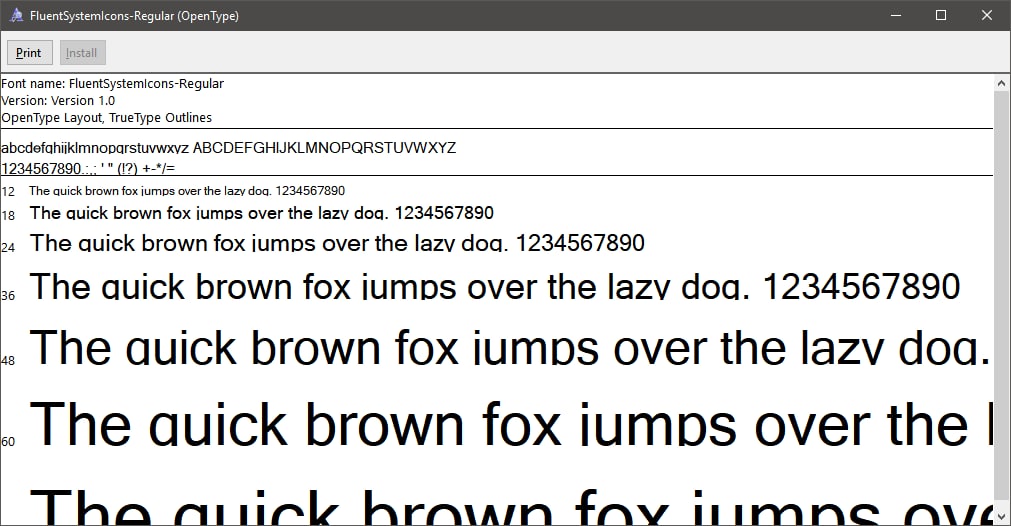The image size is (1011, 526).
Task: Click the Font name: FluentSystemIcons-Regular line
Action: point(112,84)
